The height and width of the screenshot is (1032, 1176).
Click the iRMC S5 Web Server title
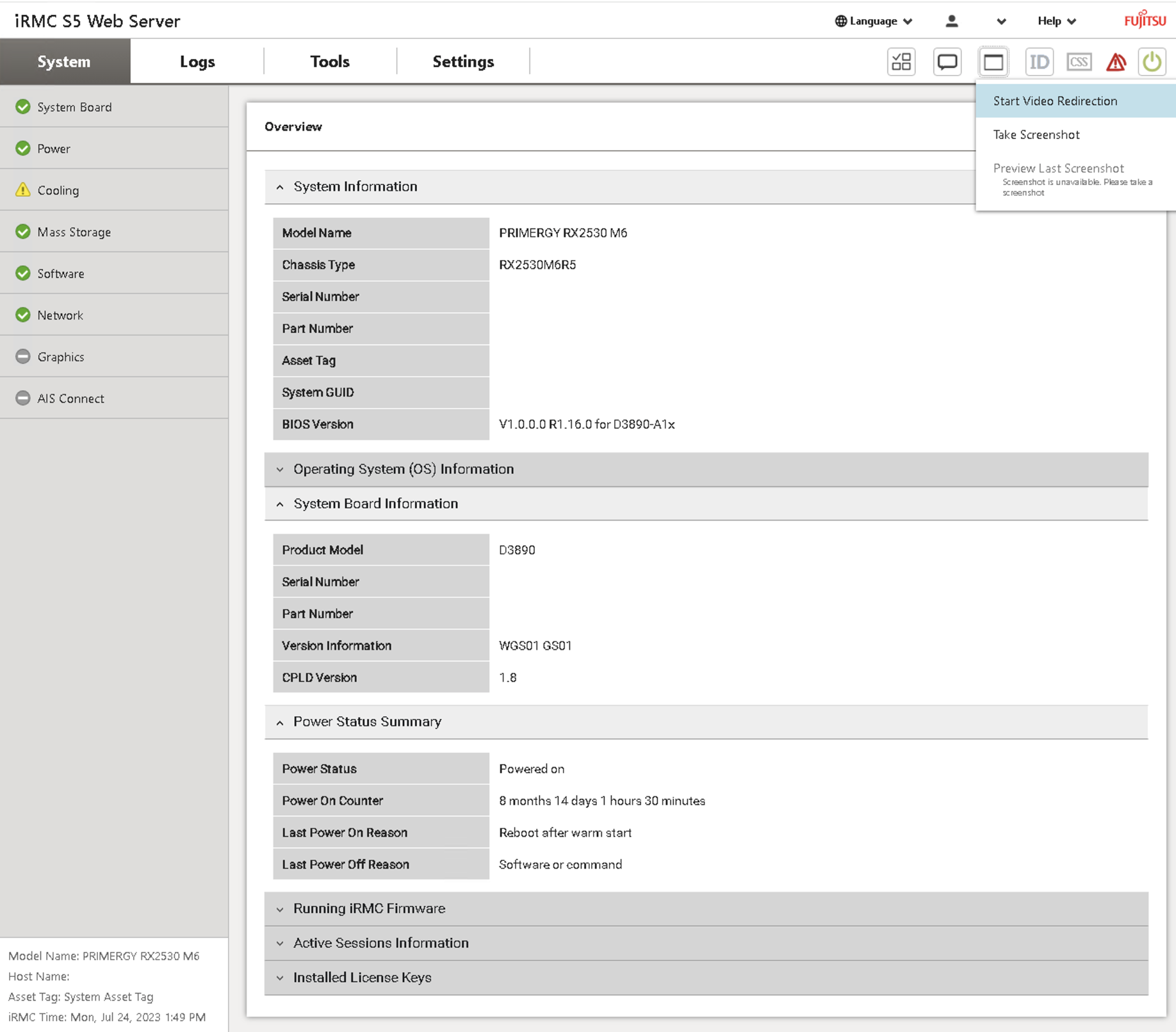click(97, 21)
